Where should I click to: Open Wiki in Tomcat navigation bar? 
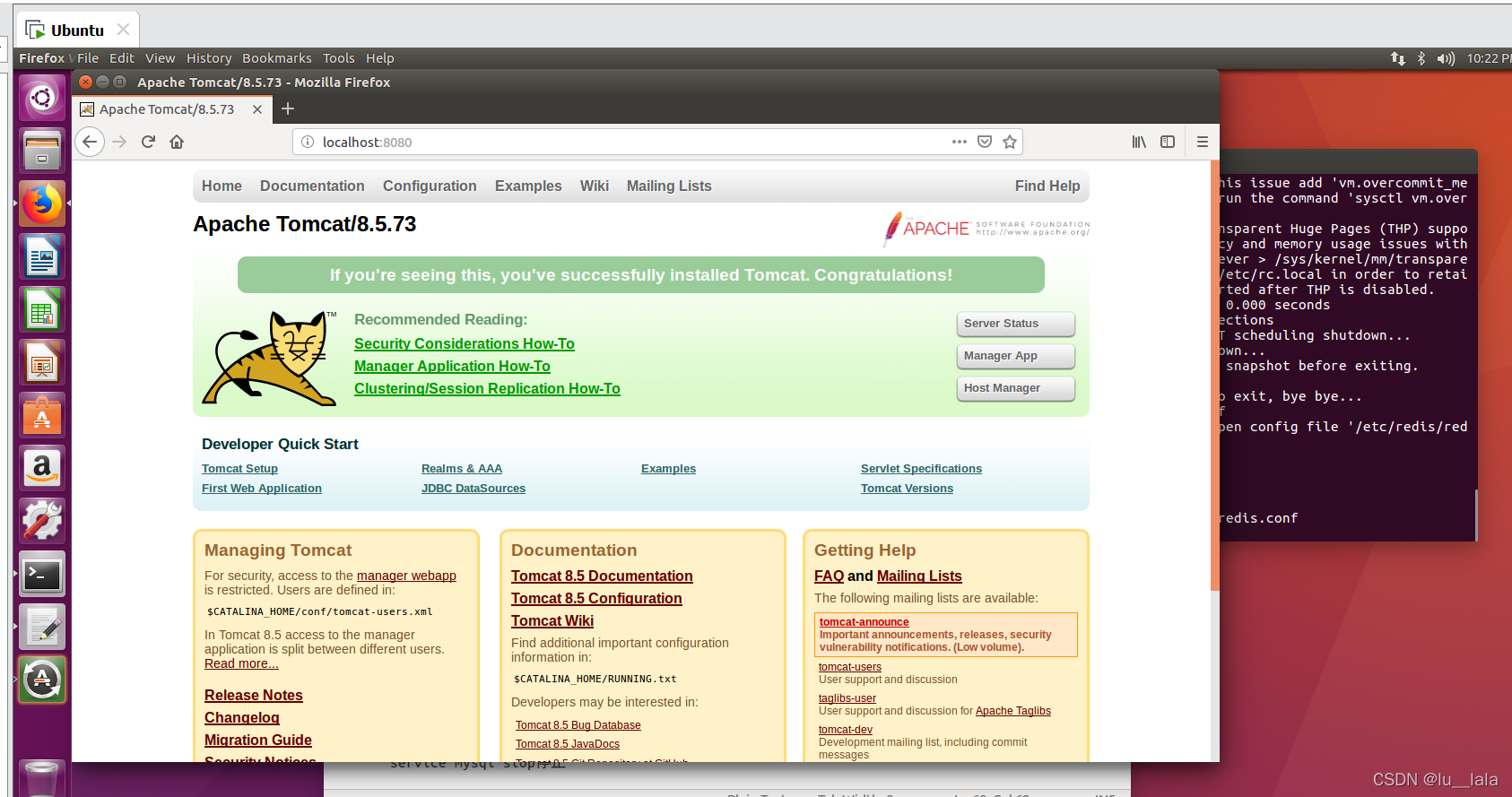coord(595,186)
